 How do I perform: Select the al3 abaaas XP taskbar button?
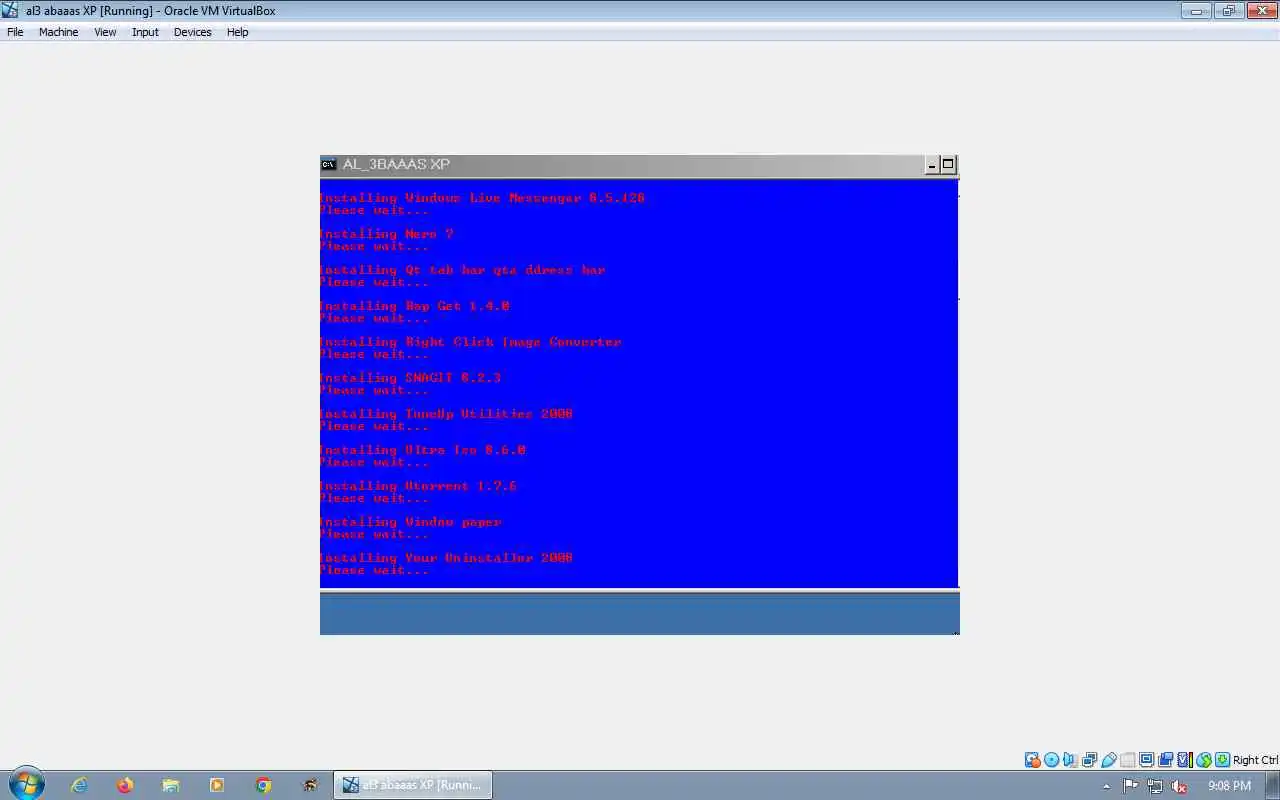413,785
